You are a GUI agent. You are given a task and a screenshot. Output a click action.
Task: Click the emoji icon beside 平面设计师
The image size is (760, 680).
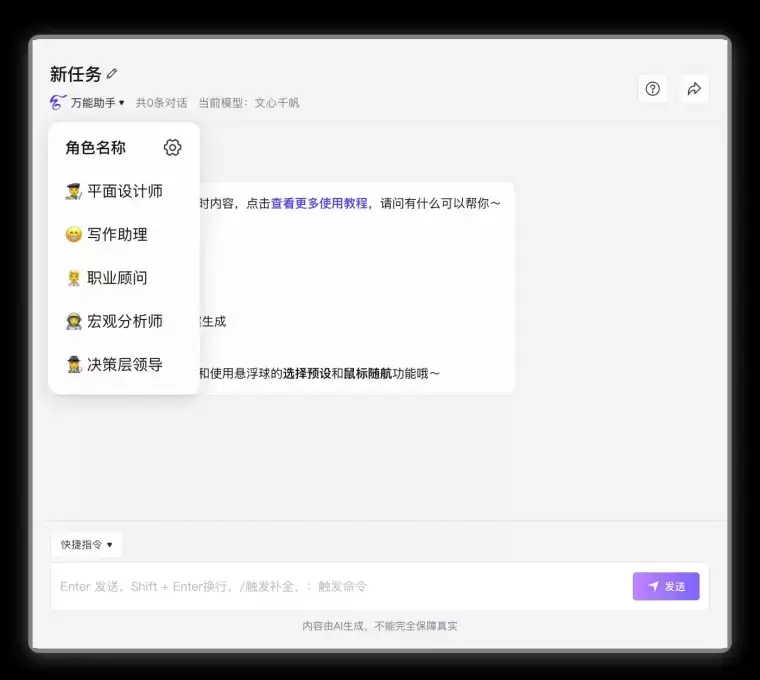[x=73, y=191]
